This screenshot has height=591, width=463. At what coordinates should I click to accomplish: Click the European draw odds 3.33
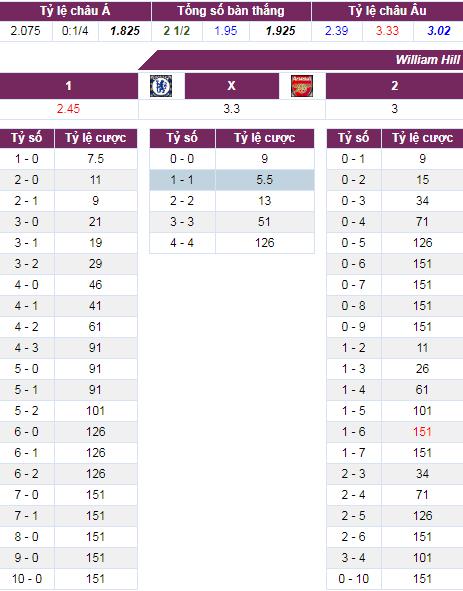[387, 31]
